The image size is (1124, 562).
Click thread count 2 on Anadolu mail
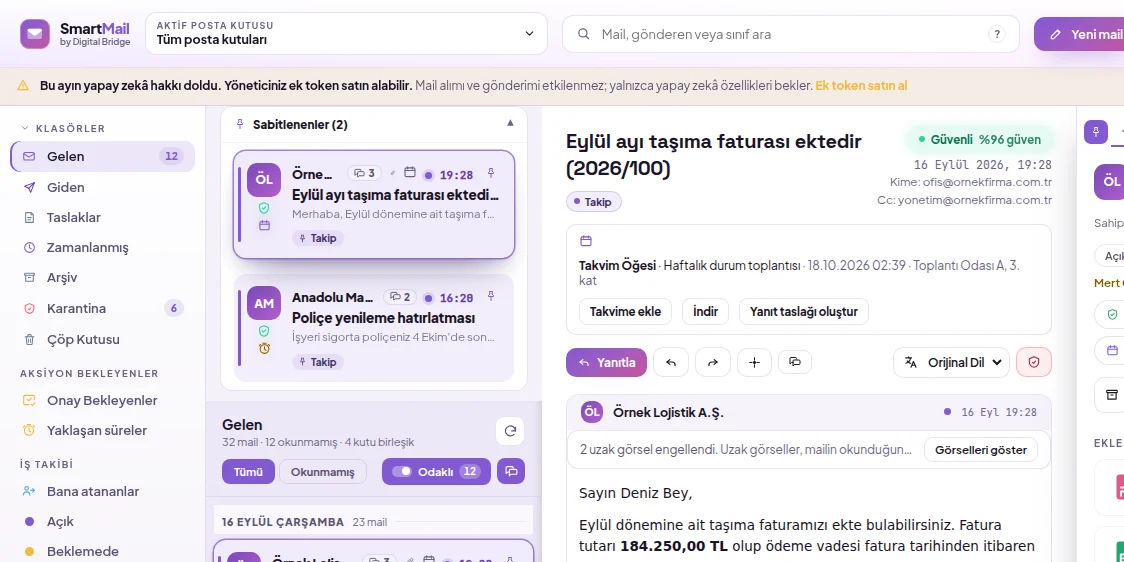click(400, 297)
